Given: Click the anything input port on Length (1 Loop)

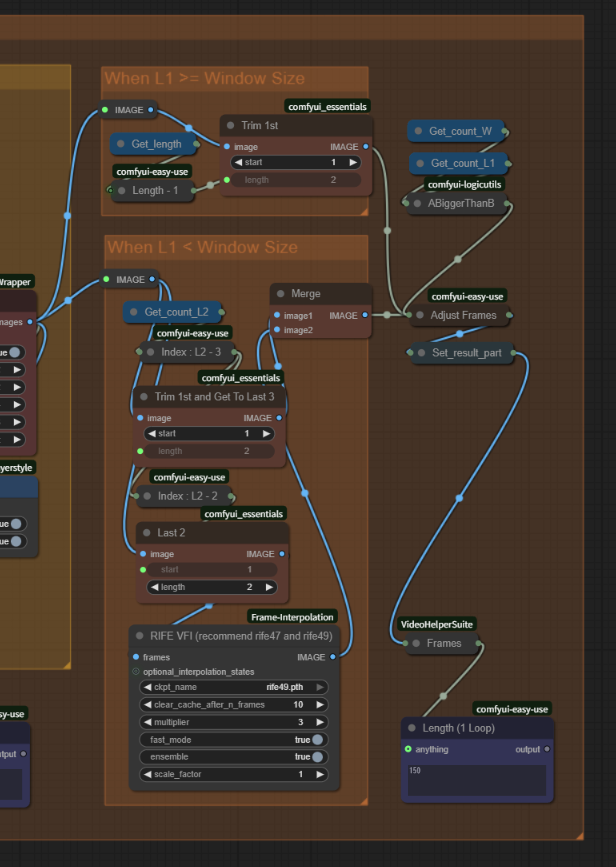Looking at the screenshot, I should point(408,749).
